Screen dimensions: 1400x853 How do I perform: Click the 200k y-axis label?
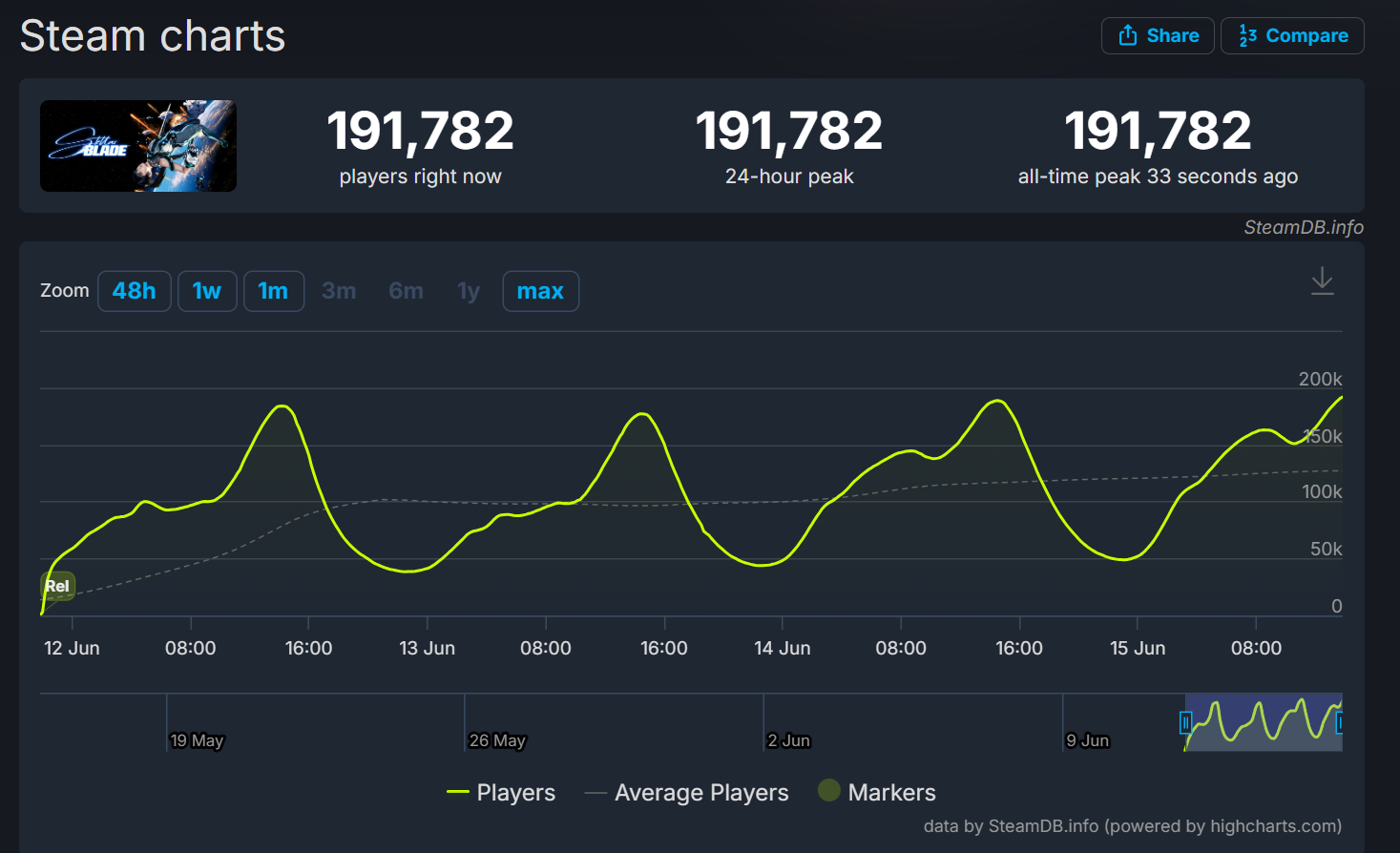click(1320, 379)
